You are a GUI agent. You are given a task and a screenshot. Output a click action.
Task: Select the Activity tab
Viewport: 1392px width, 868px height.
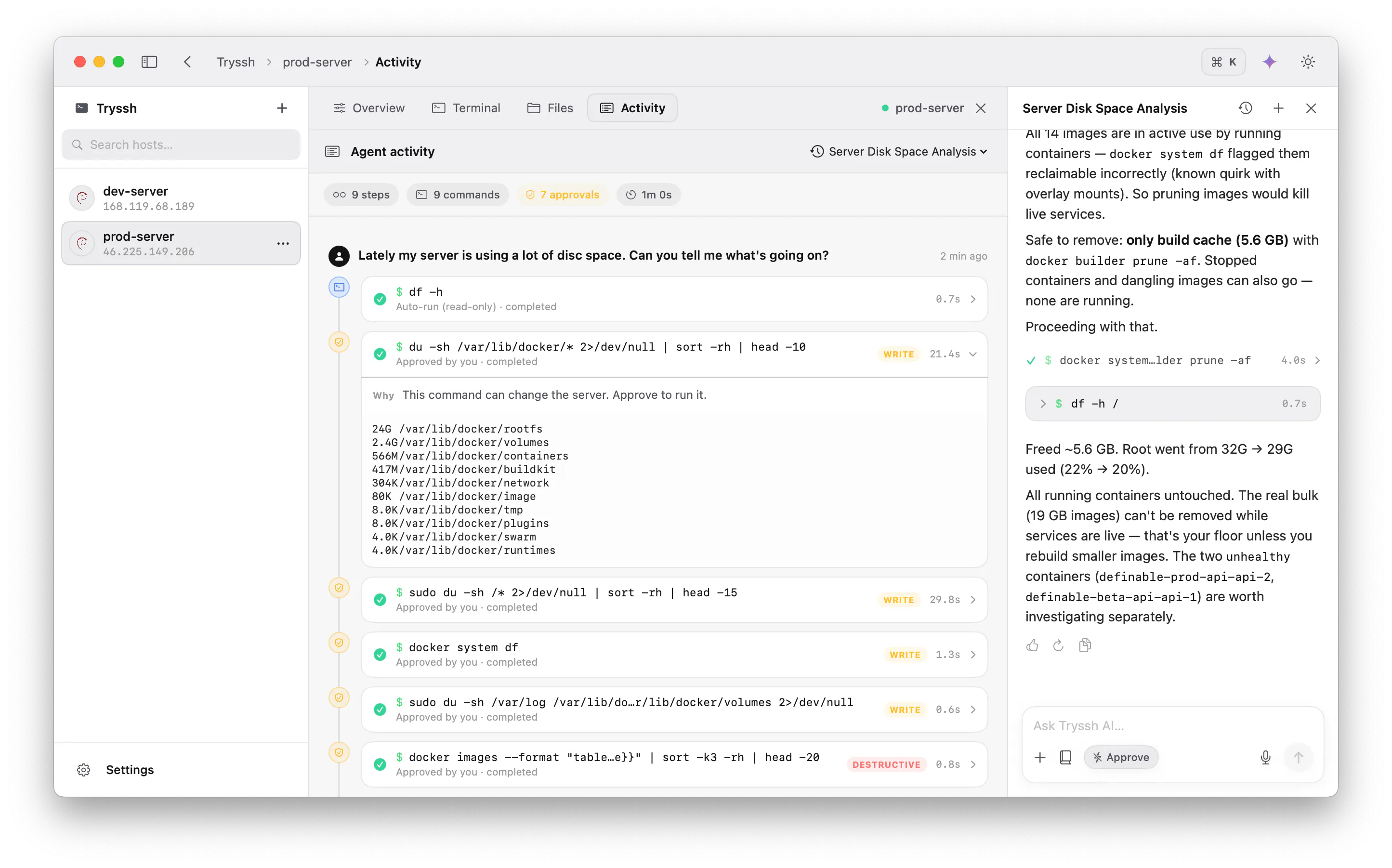632,108
